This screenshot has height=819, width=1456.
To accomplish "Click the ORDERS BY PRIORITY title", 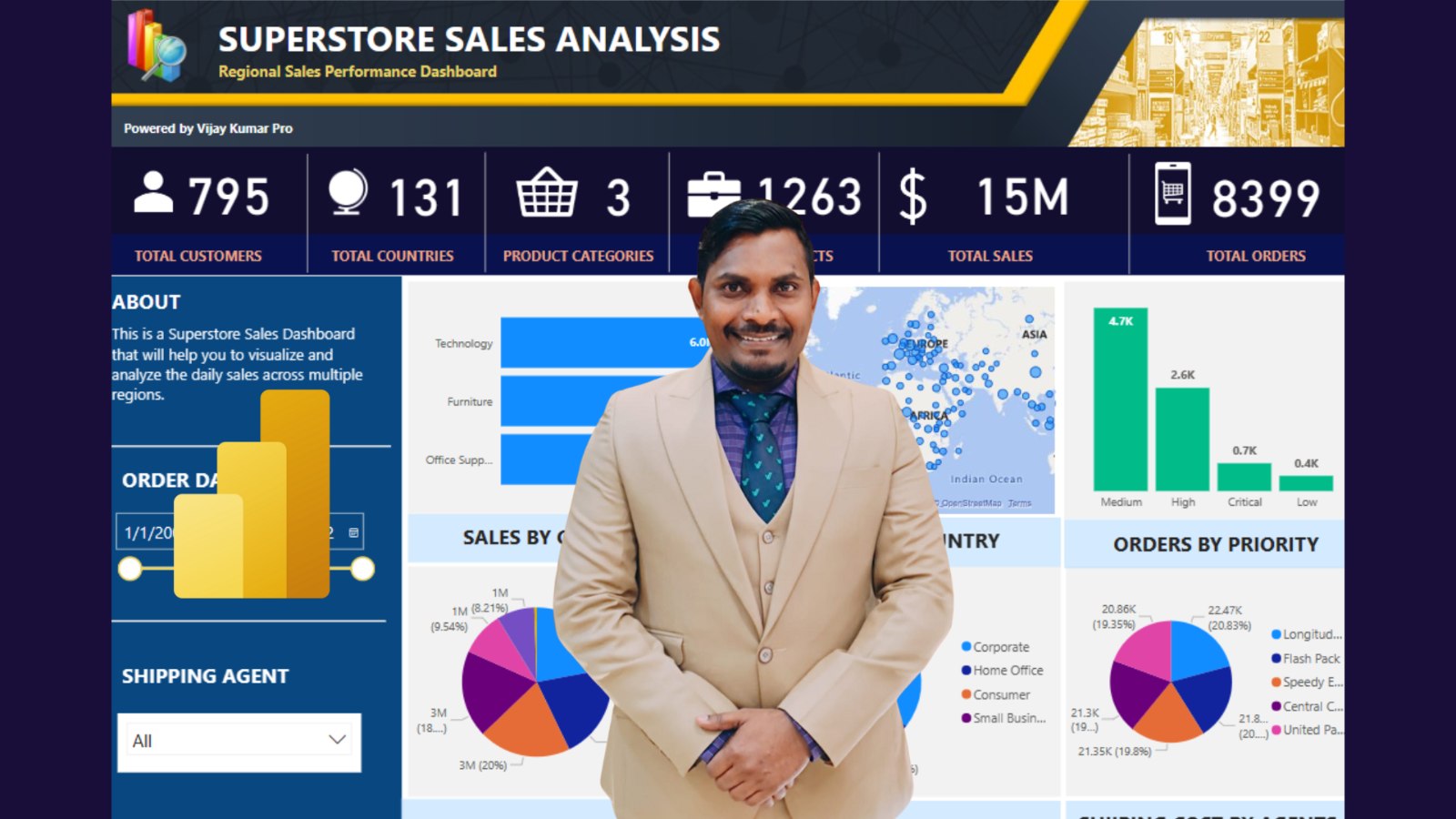I will 1216,544.
